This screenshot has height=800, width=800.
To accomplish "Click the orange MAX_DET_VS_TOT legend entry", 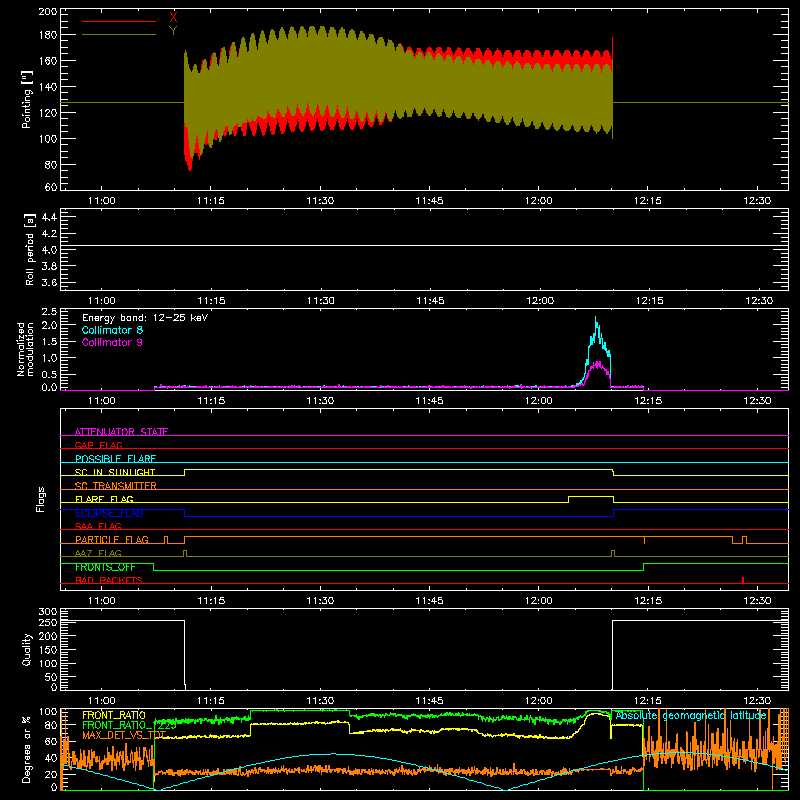I will pyautogui.click(x=124, y=735).
